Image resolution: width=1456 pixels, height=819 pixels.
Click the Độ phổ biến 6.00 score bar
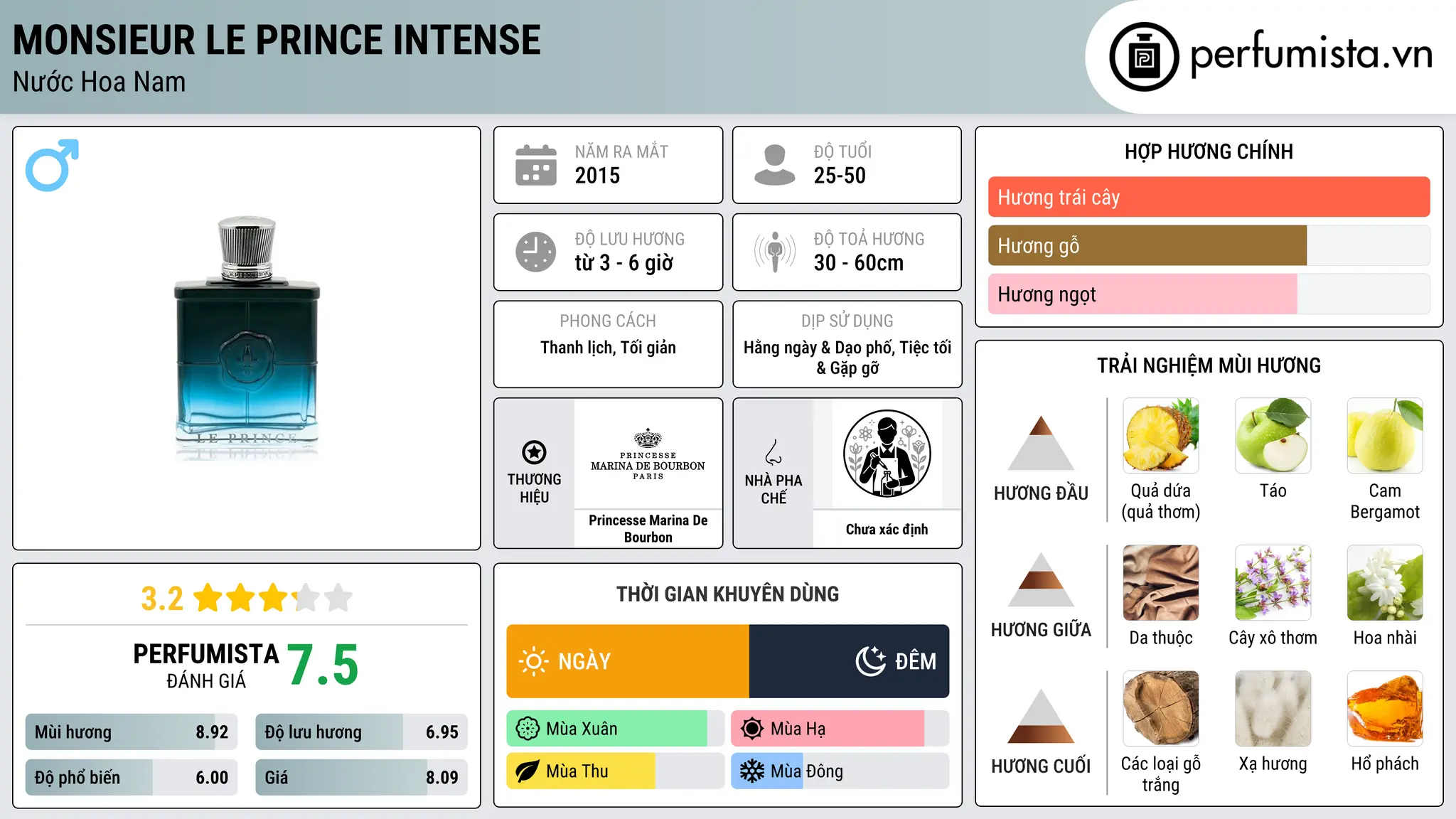(132, 777)
